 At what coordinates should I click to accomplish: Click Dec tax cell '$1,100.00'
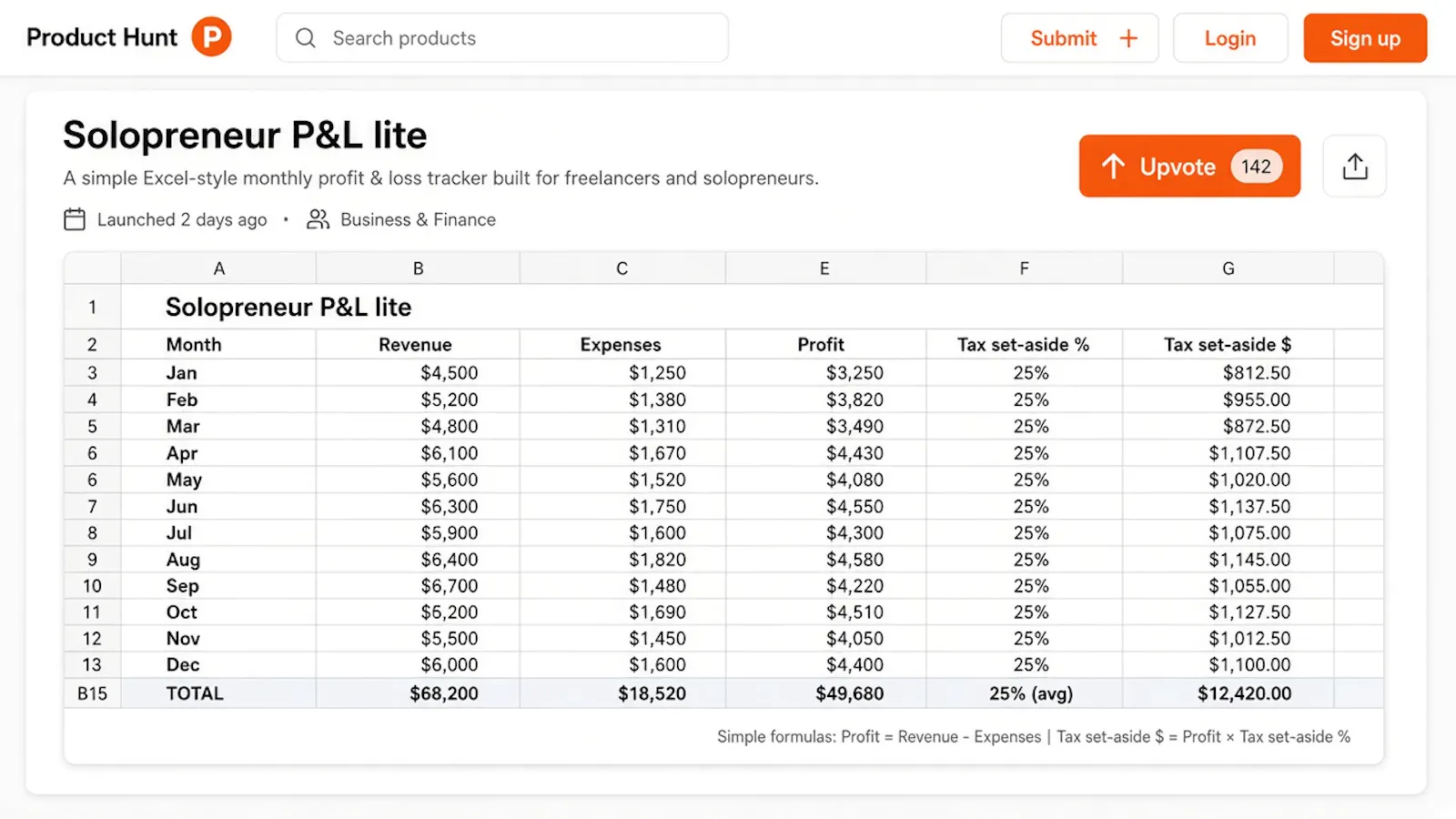tap(1228, 665)
